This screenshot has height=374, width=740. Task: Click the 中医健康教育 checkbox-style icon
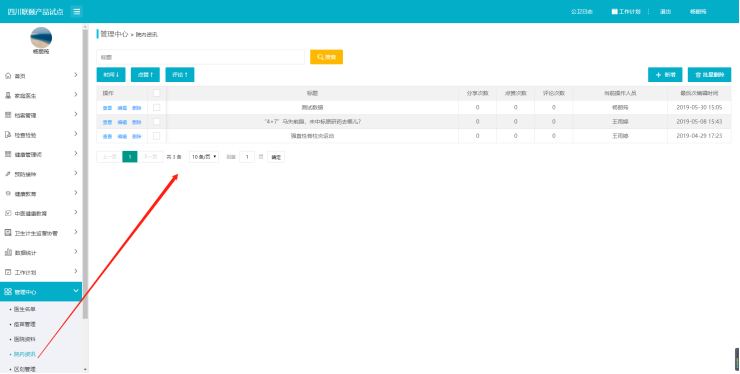coord(8,213)
